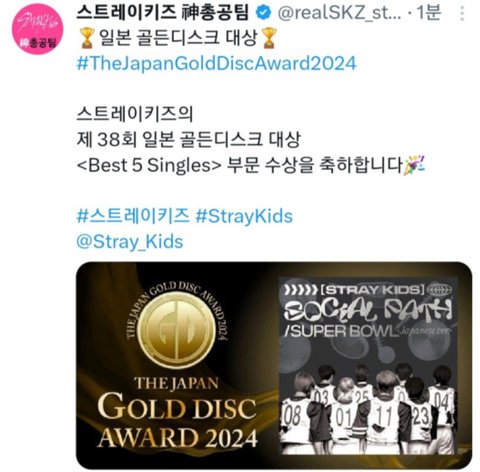
Task: Open the #스트레이키즈 hashtag link
Action: (x=133, y=216)
